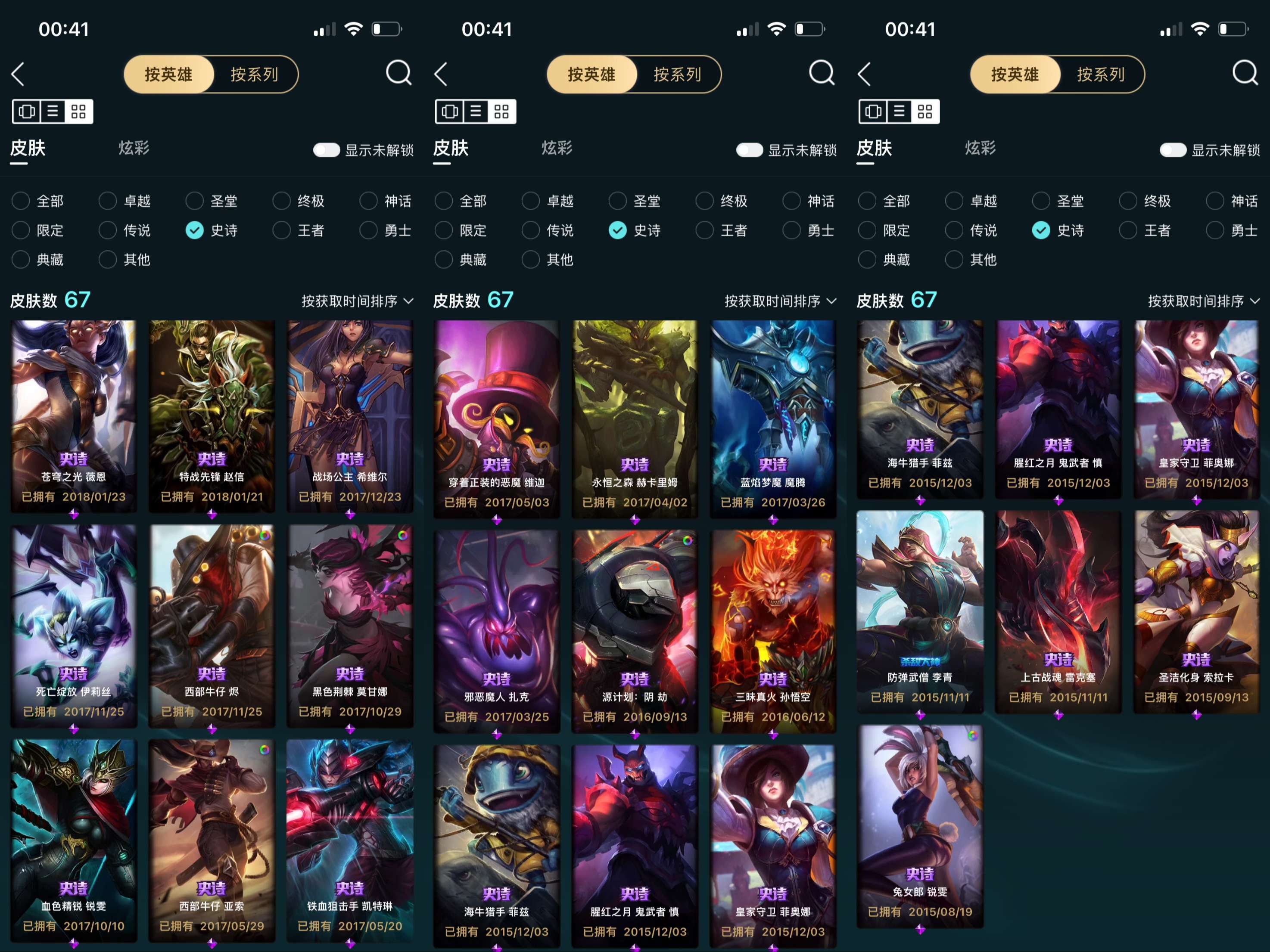Viewport: 1270px width, 952px height.
Task: Tap the back arrow in the leftmost phone screen
Action: point(19,74)
